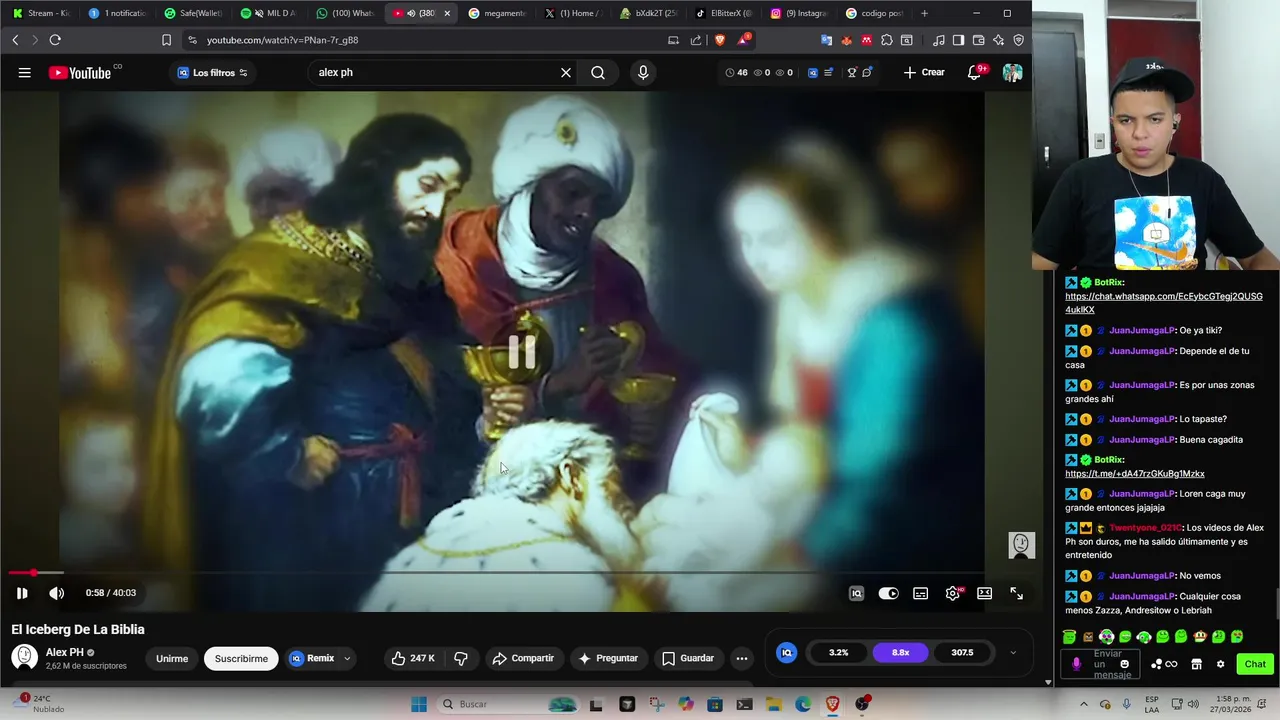Click the taskbar Buscar search box
Screen dimensions: 1280x720
click(509, 704)
